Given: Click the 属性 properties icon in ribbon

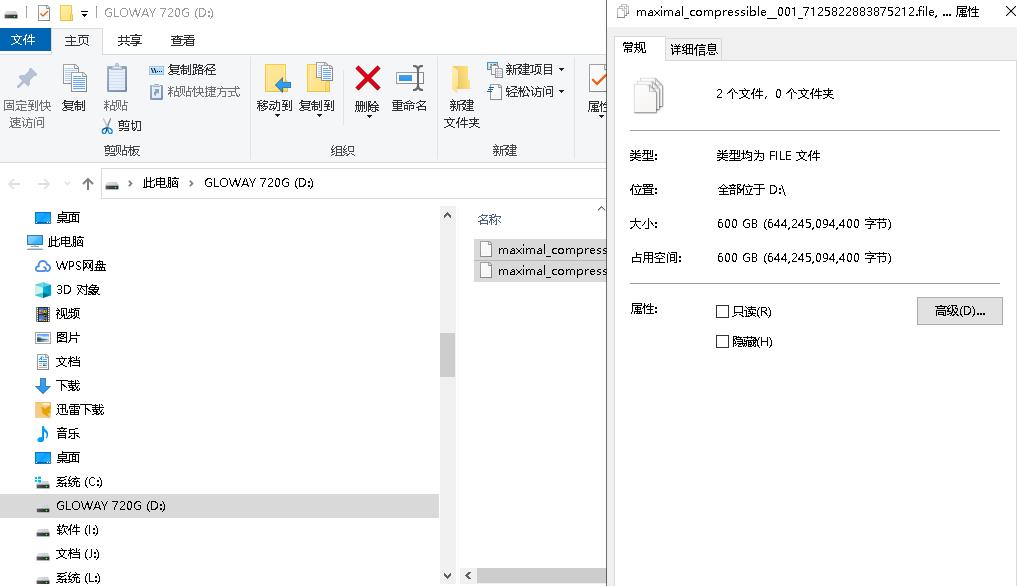Looking at the screenshot, I should (x=597, y=79).
